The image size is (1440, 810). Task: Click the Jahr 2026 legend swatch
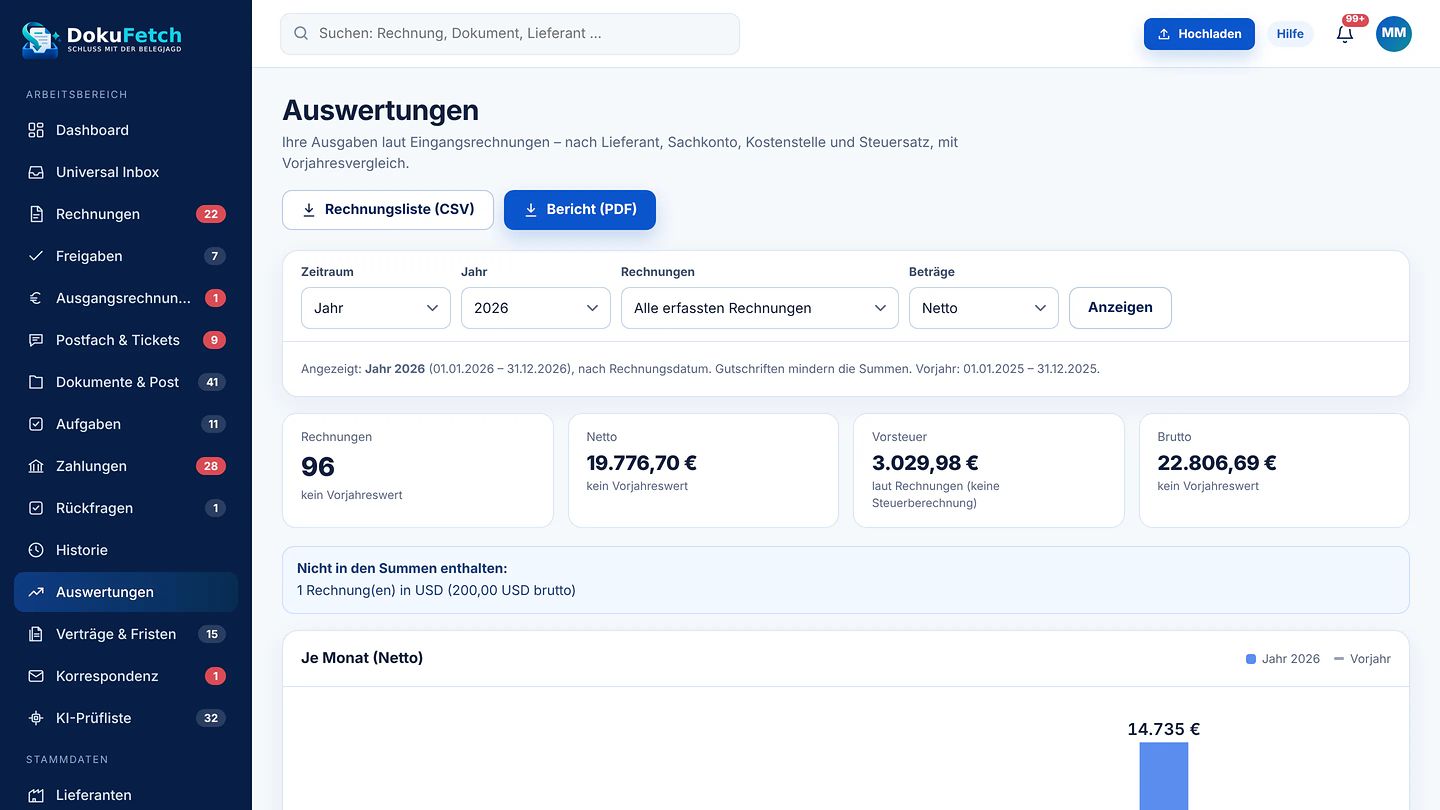tap(1251, 659)
